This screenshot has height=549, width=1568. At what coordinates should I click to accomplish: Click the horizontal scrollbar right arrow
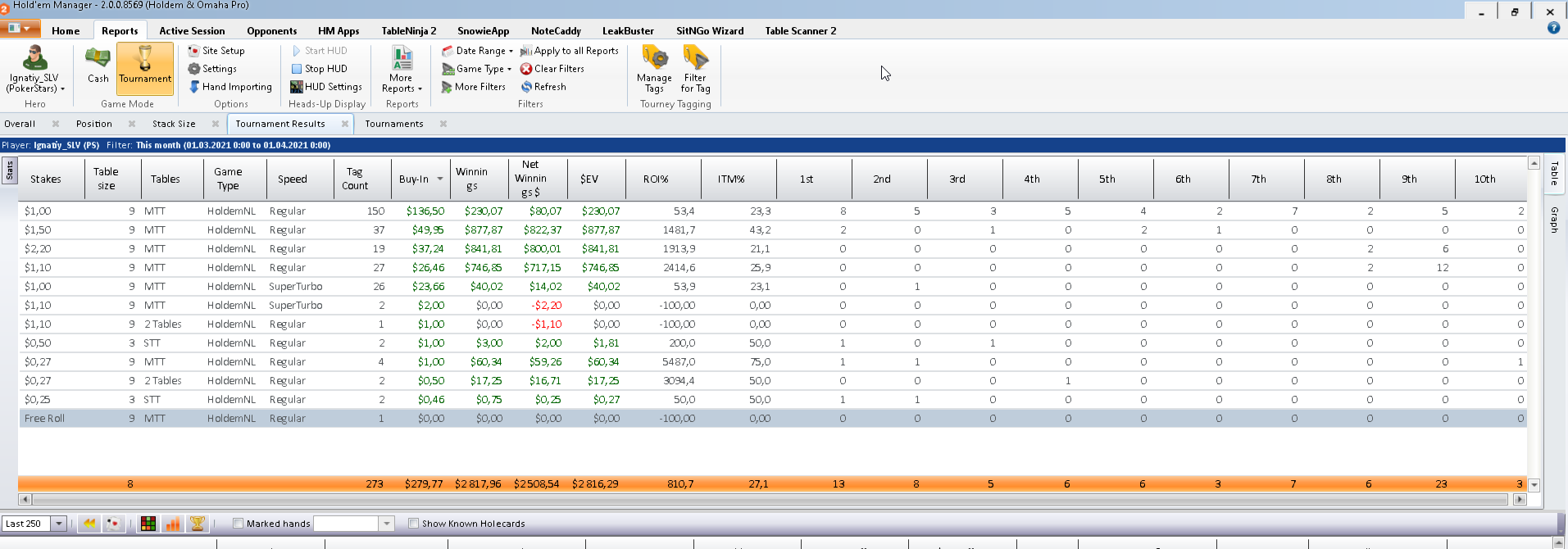1520,499
